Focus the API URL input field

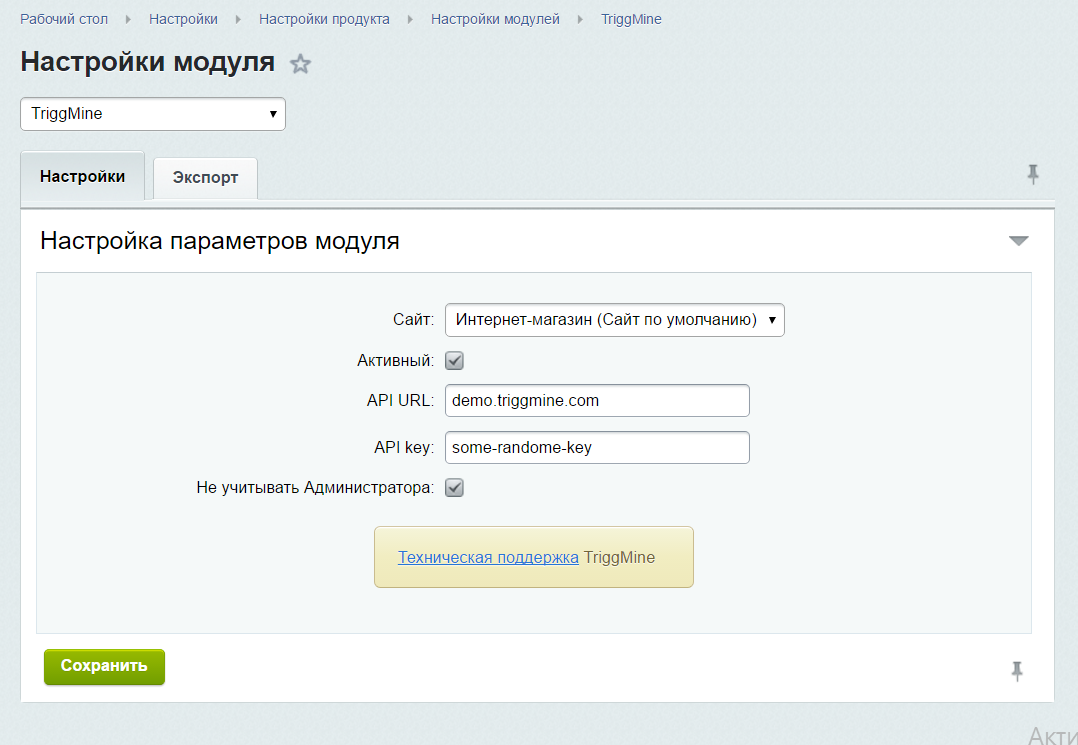pos(597,401)
